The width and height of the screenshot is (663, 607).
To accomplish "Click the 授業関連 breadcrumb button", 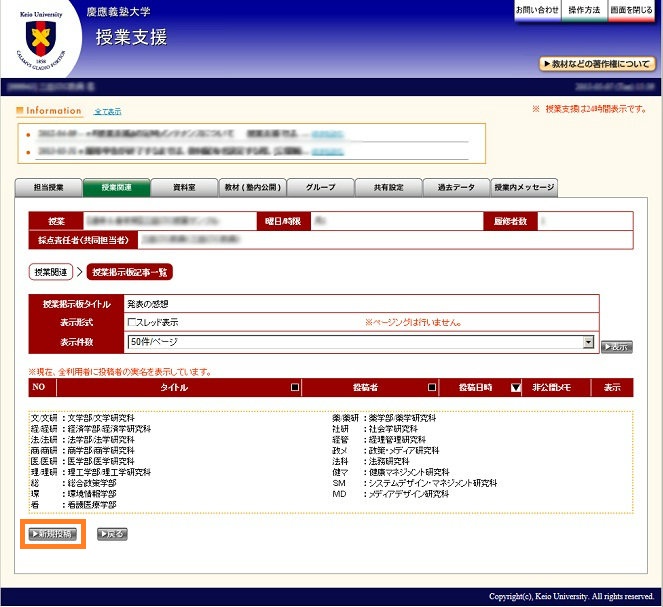I will 50,271.
